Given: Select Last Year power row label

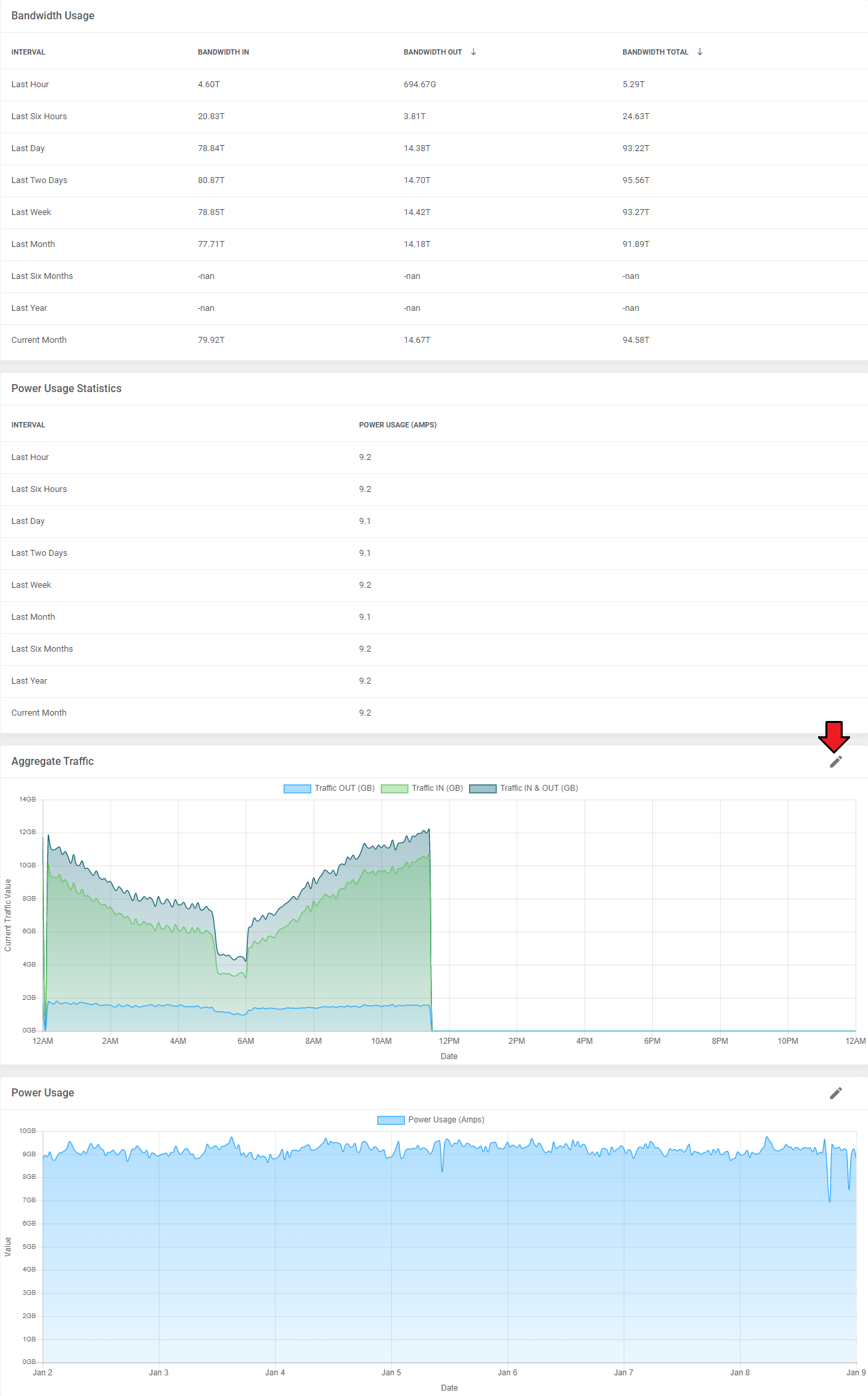Looking at the screenshot, I should coord(29,681).
